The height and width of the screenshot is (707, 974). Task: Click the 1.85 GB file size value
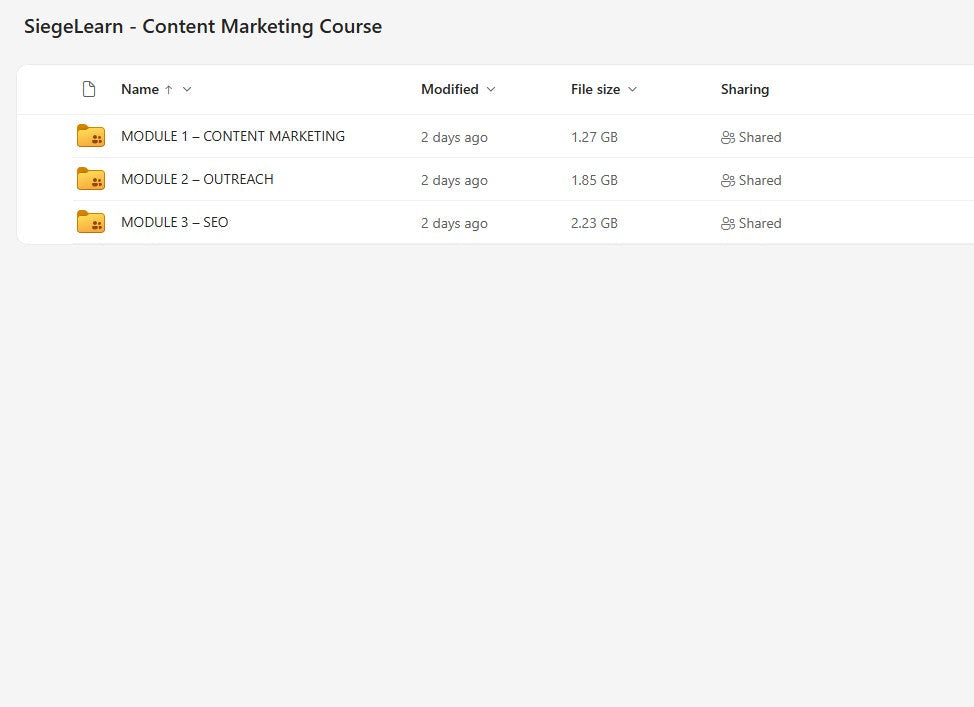point(594,180)
